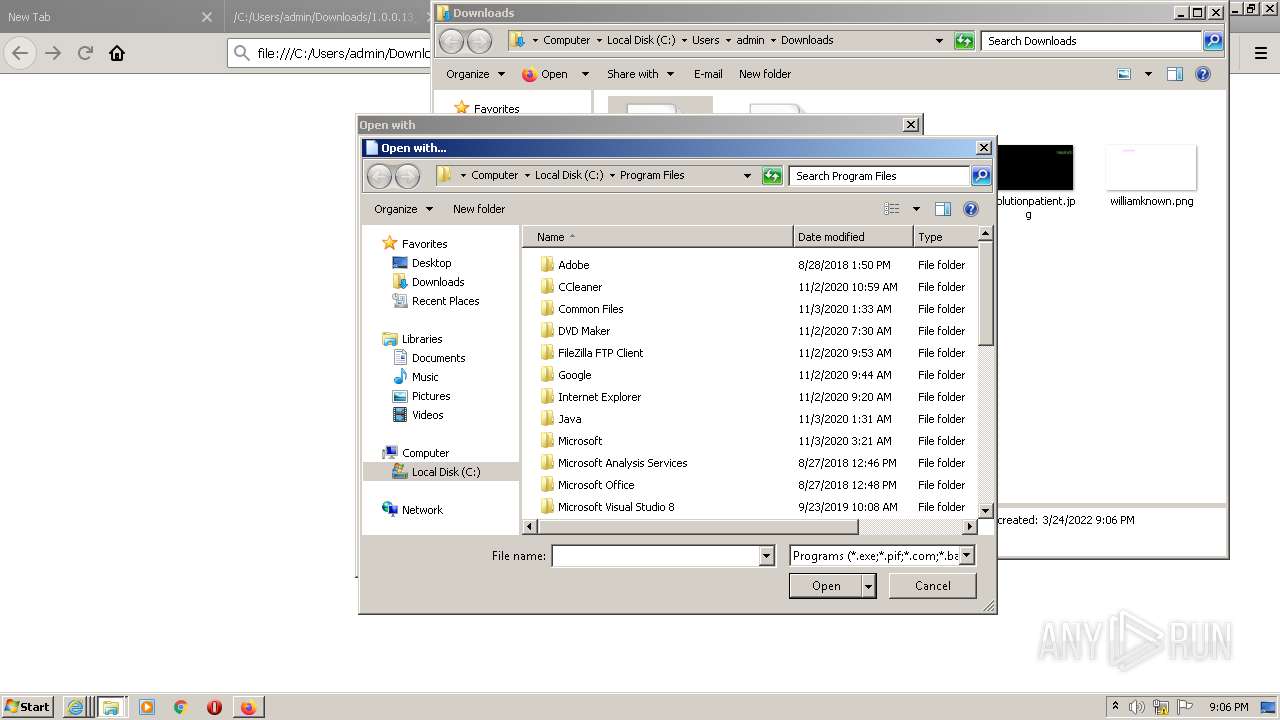Select the Google folder
Image resolution: width=1280 pixels, height=720 pixels.
(574, 375)
